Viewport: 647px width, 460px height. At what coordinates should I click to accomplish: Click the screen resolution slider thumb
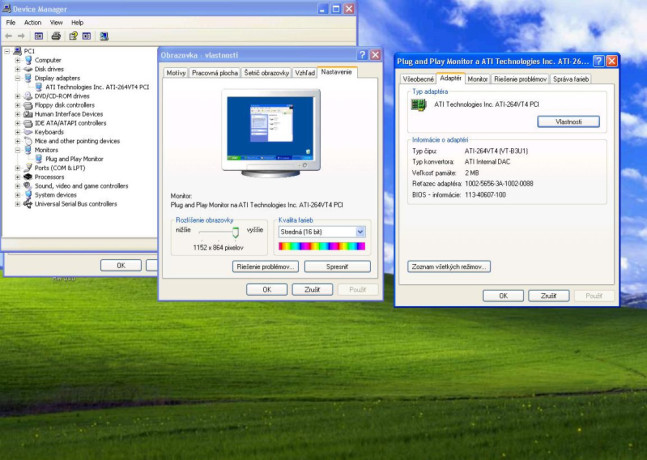235,232
